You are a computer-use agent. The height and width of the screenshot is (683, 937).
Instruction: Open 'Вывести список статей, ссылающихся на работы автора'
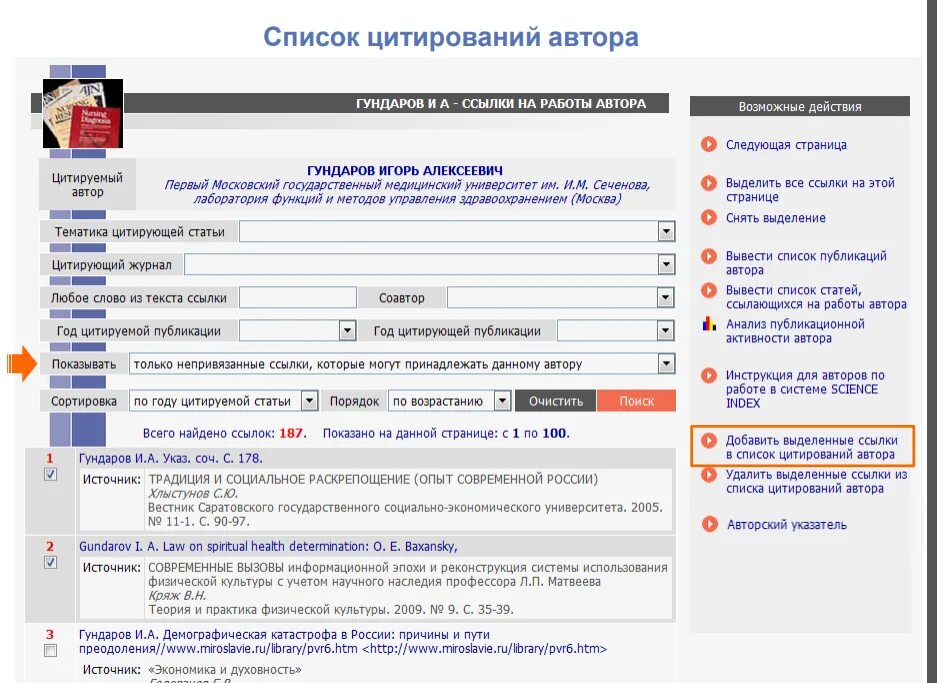(x=816, y=297)
